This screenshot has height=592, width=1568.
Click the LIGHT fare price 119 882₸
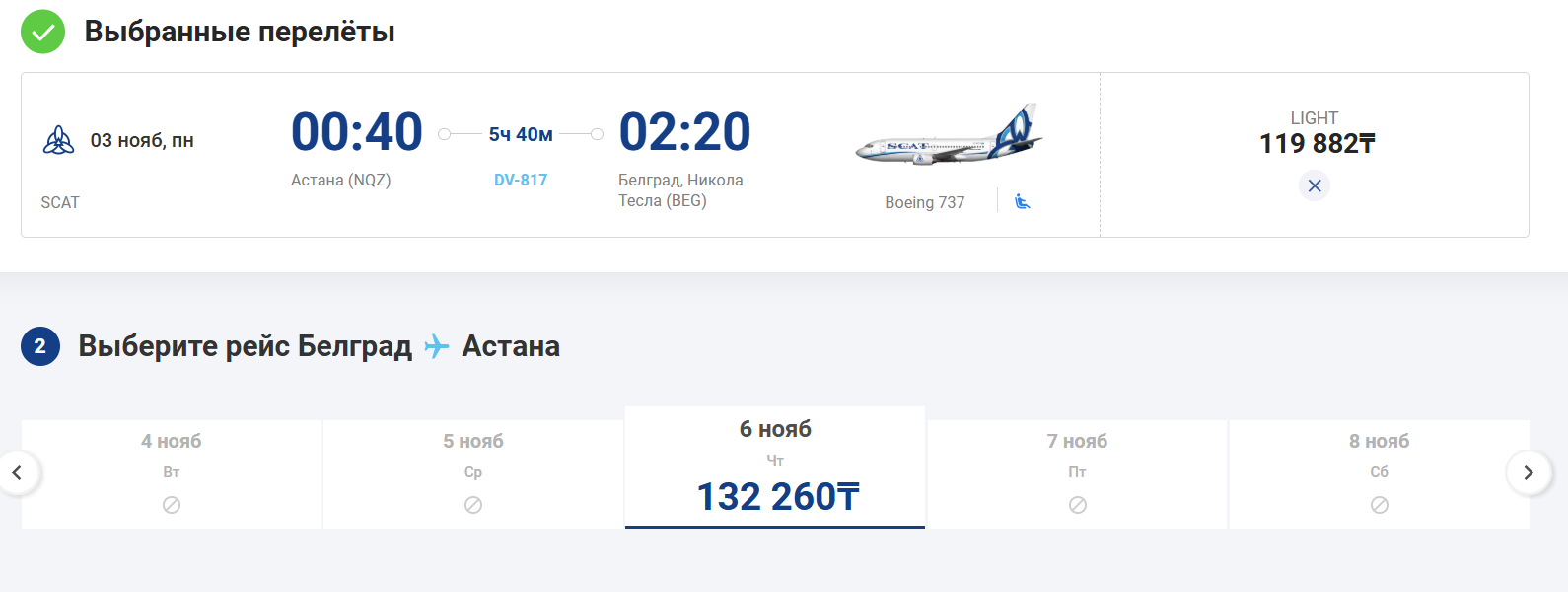click(1317, 144)
